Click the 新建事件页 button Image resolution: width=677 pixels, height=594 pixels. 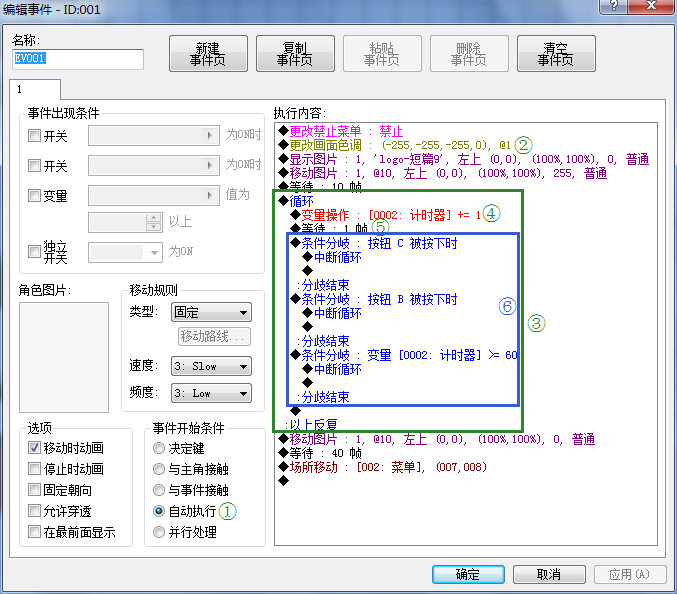[x=208, y=53]
